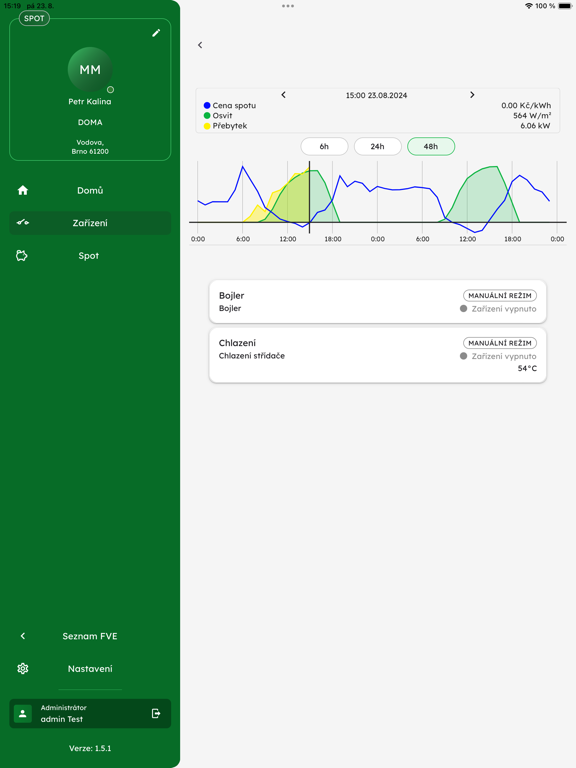The height and width of the screenshot is (768, 576).
Task: Click the MM profile avatar circle
Action: coord(90,70)
